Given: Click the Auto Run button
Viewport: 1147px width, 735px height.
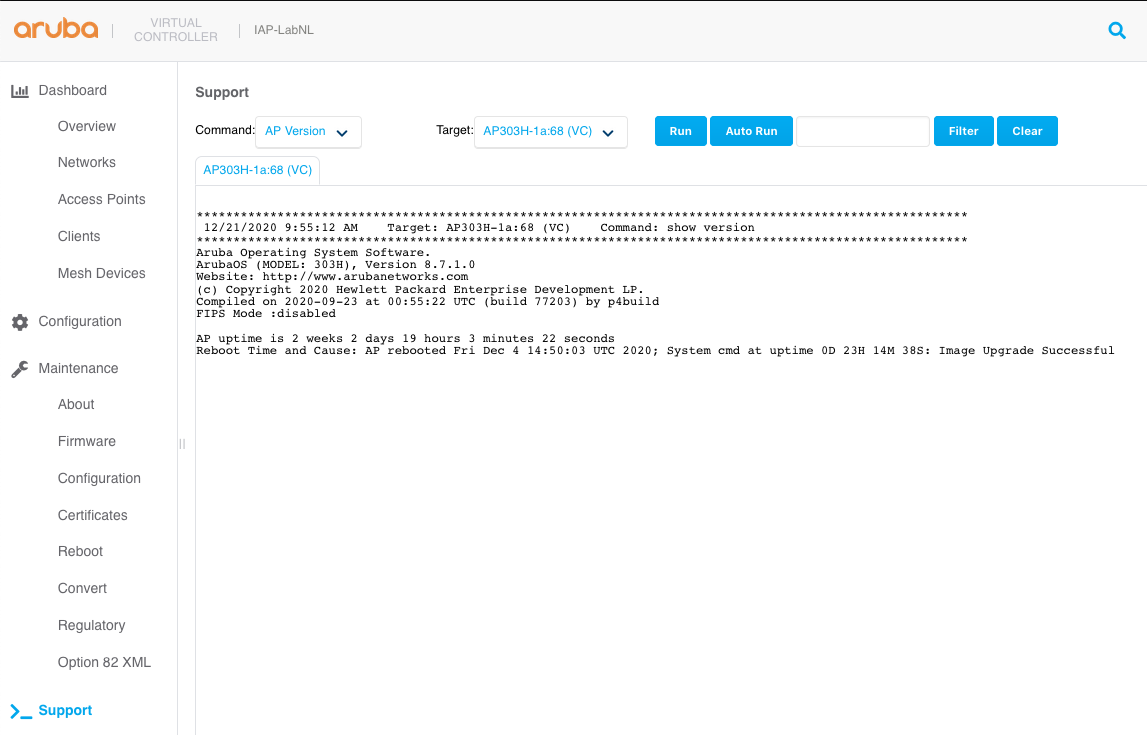Looking at the screenshot, I should coord(751,131).
